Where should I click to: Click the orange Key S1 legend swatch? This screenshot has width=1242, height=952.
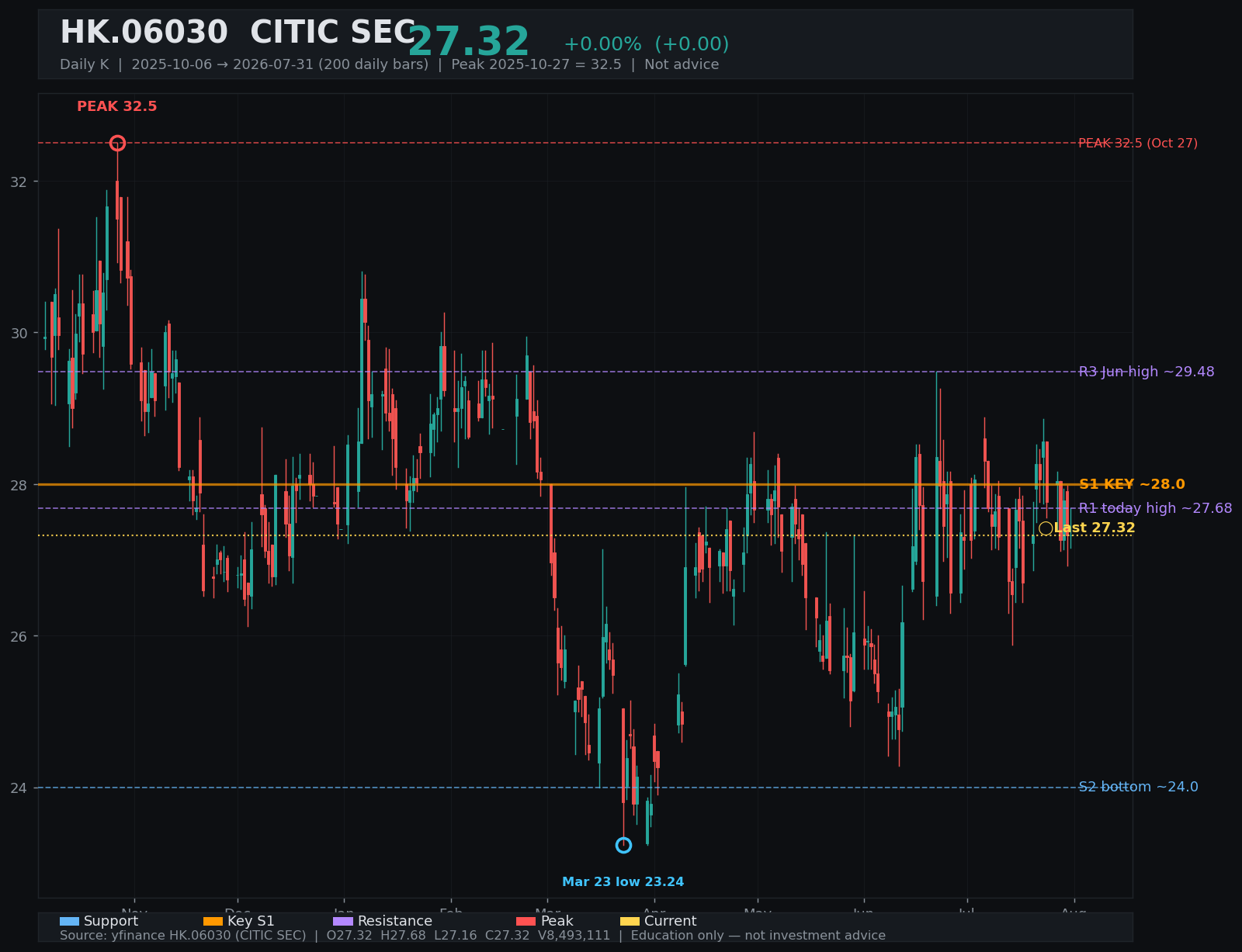[213, 921]
